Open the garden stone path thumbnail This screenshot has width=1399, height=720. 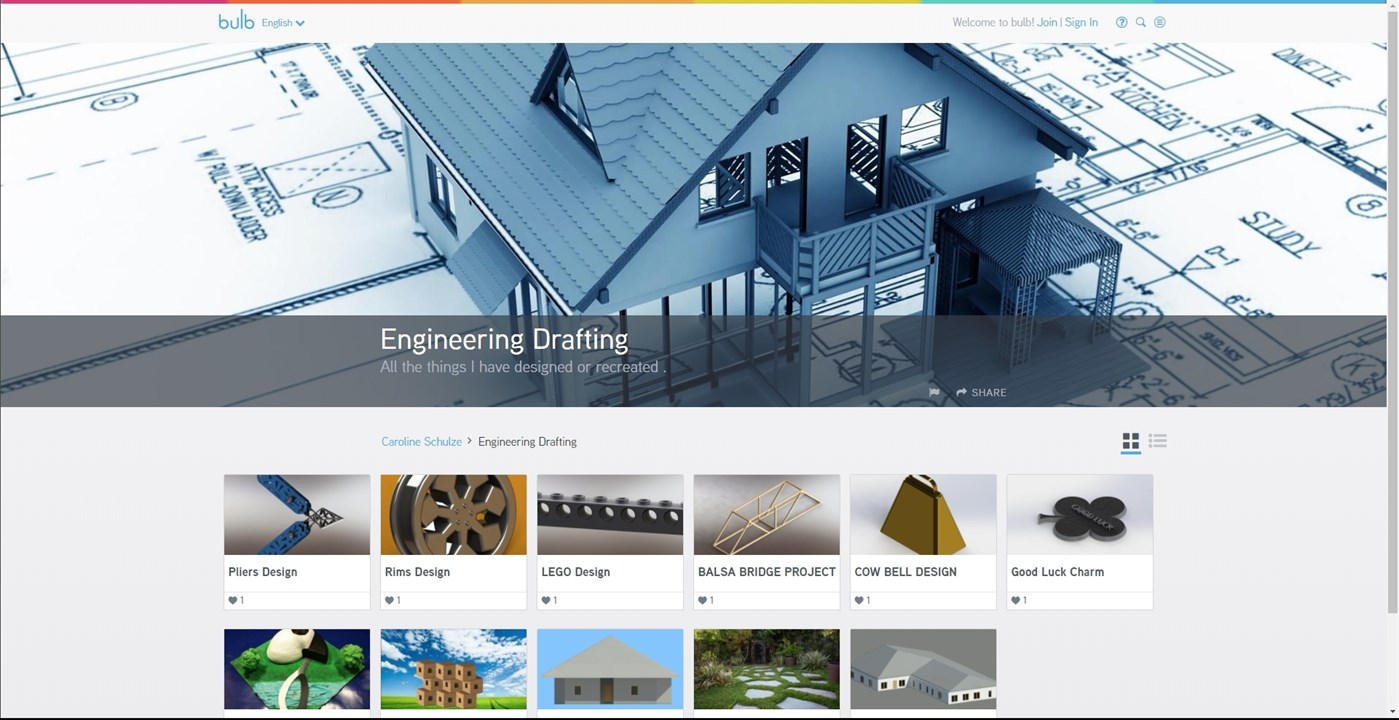tap(766, 669)
